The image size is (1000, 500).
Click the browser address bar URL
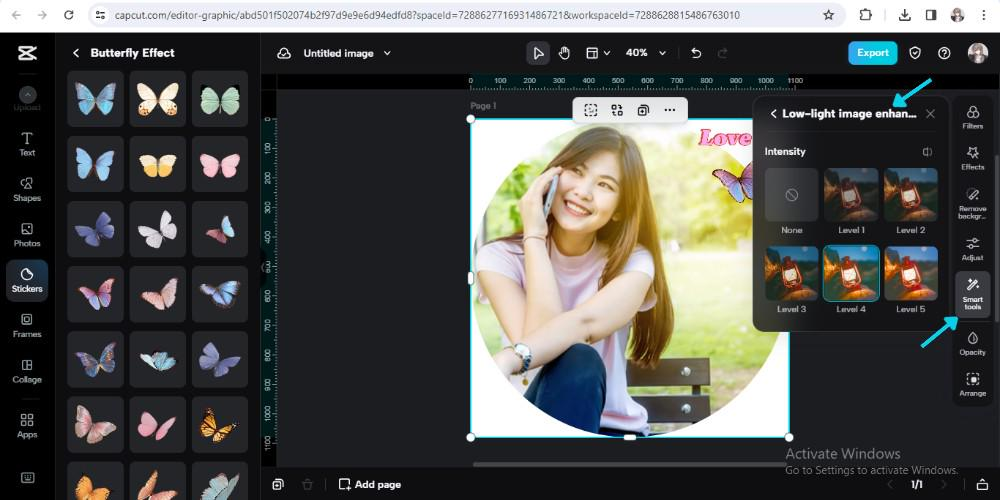(427, 15)
